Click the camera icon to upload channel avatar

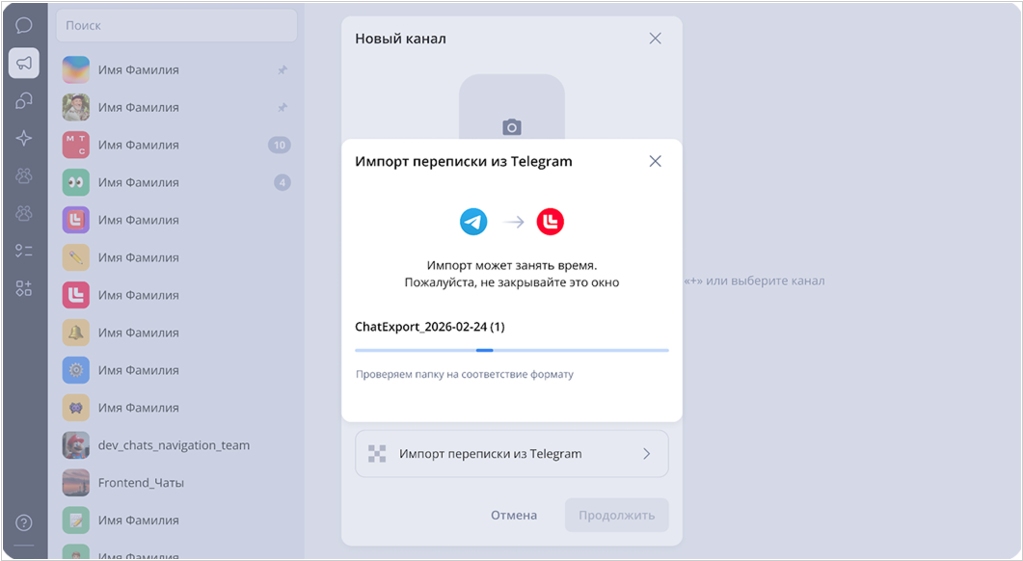512,127
